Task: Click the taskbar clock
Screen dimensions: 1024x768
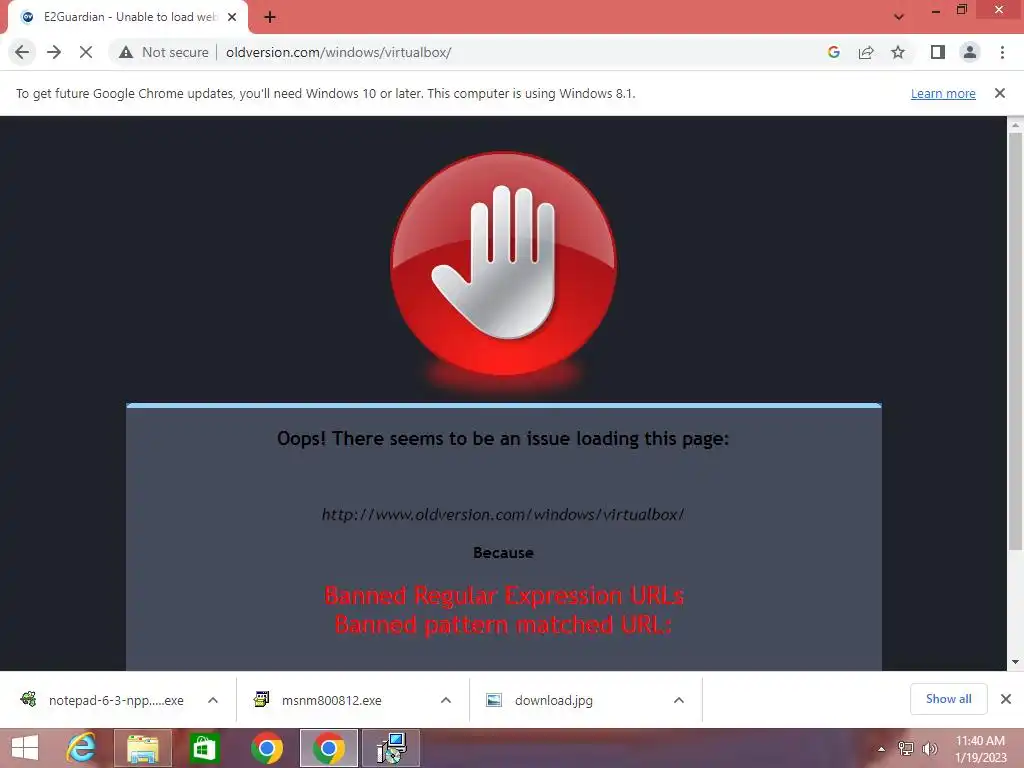Action: point(980,749)
